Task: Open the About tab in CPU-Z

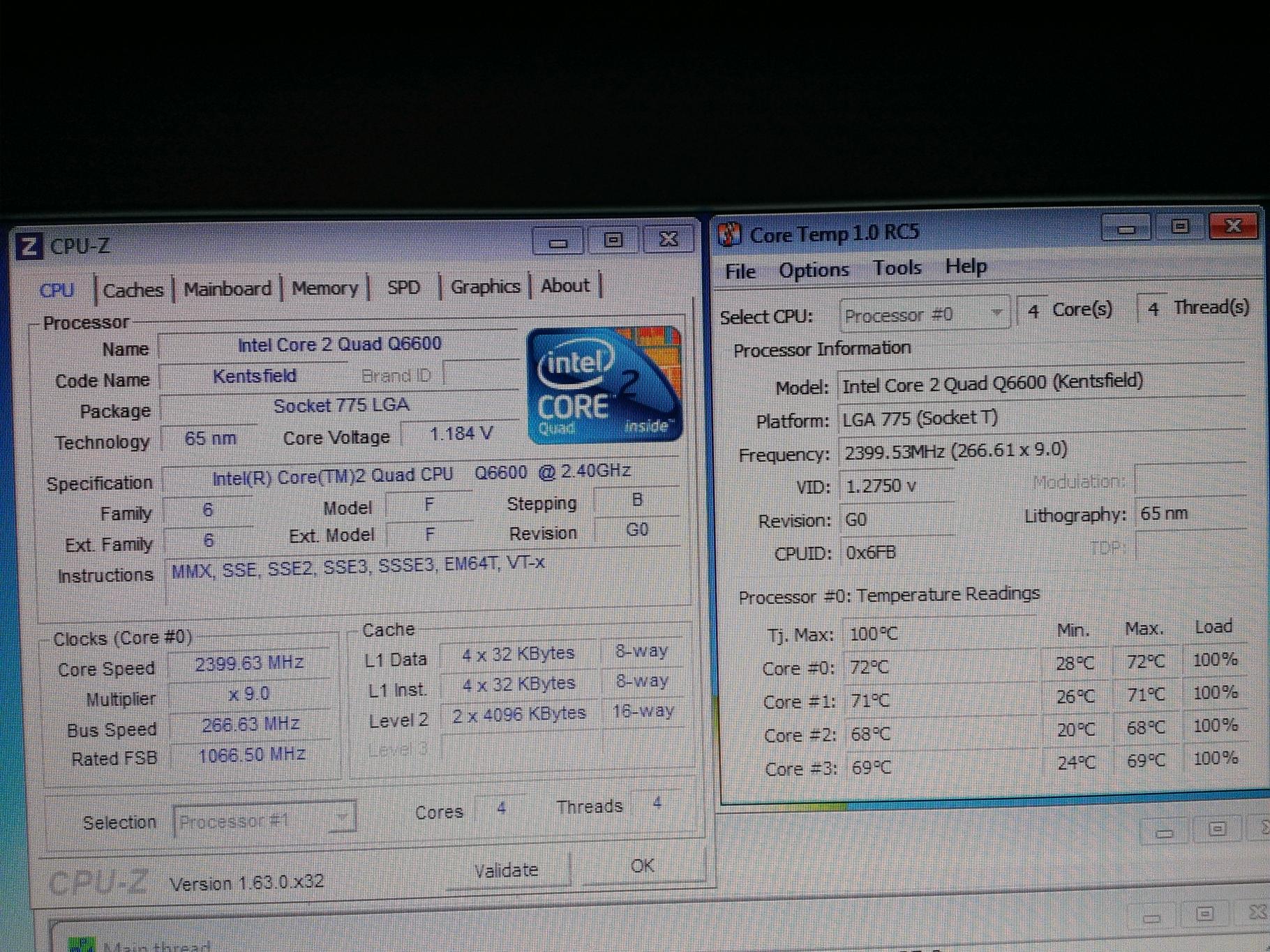Action: point(565,285)
